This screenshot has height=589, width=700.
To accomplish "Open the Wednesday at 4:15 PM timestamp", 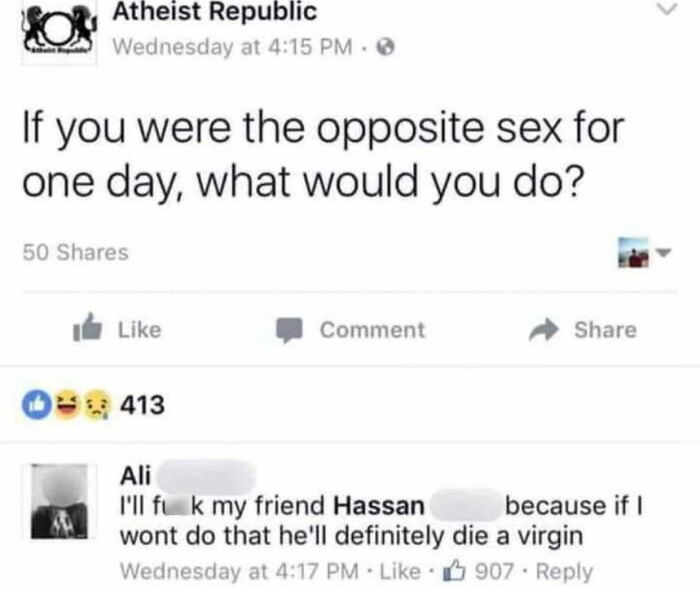I will tap(232, 47).
